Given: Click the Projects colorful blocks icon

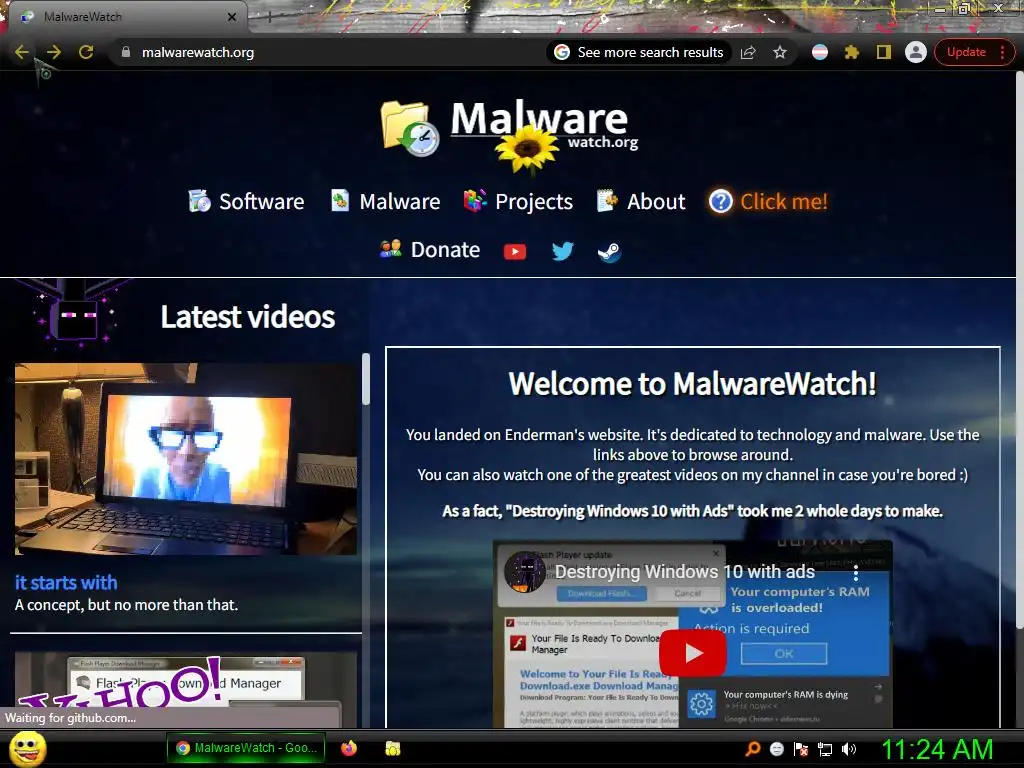Looking at the screenshot, I should coord(475,200).
